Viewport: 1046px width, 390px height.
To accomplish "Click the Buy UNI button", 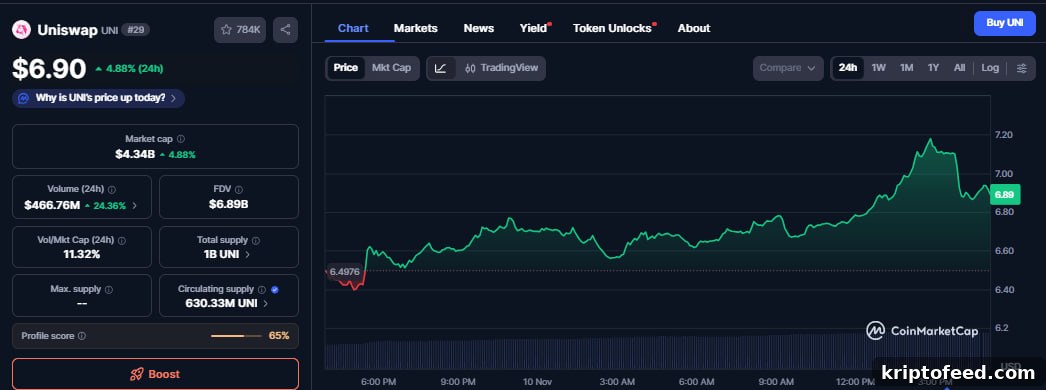I will tap(1005, 23).
